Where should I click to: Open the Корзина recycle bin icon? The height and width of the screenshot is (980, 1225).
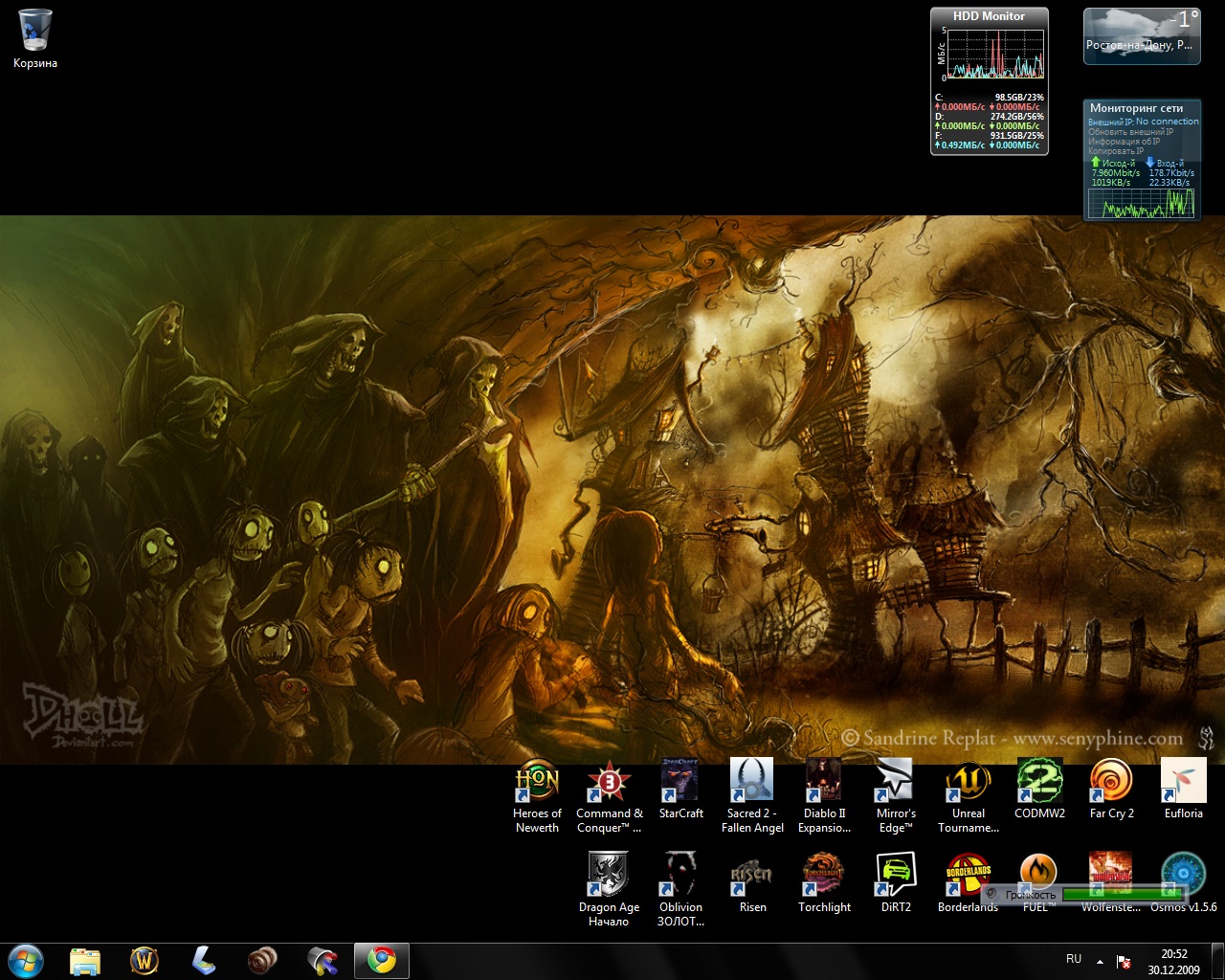click(x=35, y=39)
